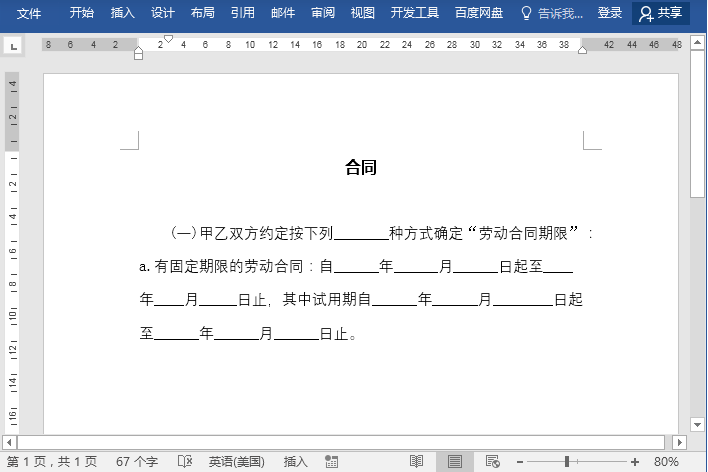This screenshot has width=708, height=472.
Task: Open the 视图 ribbon tab
Action: coord(363,13)
